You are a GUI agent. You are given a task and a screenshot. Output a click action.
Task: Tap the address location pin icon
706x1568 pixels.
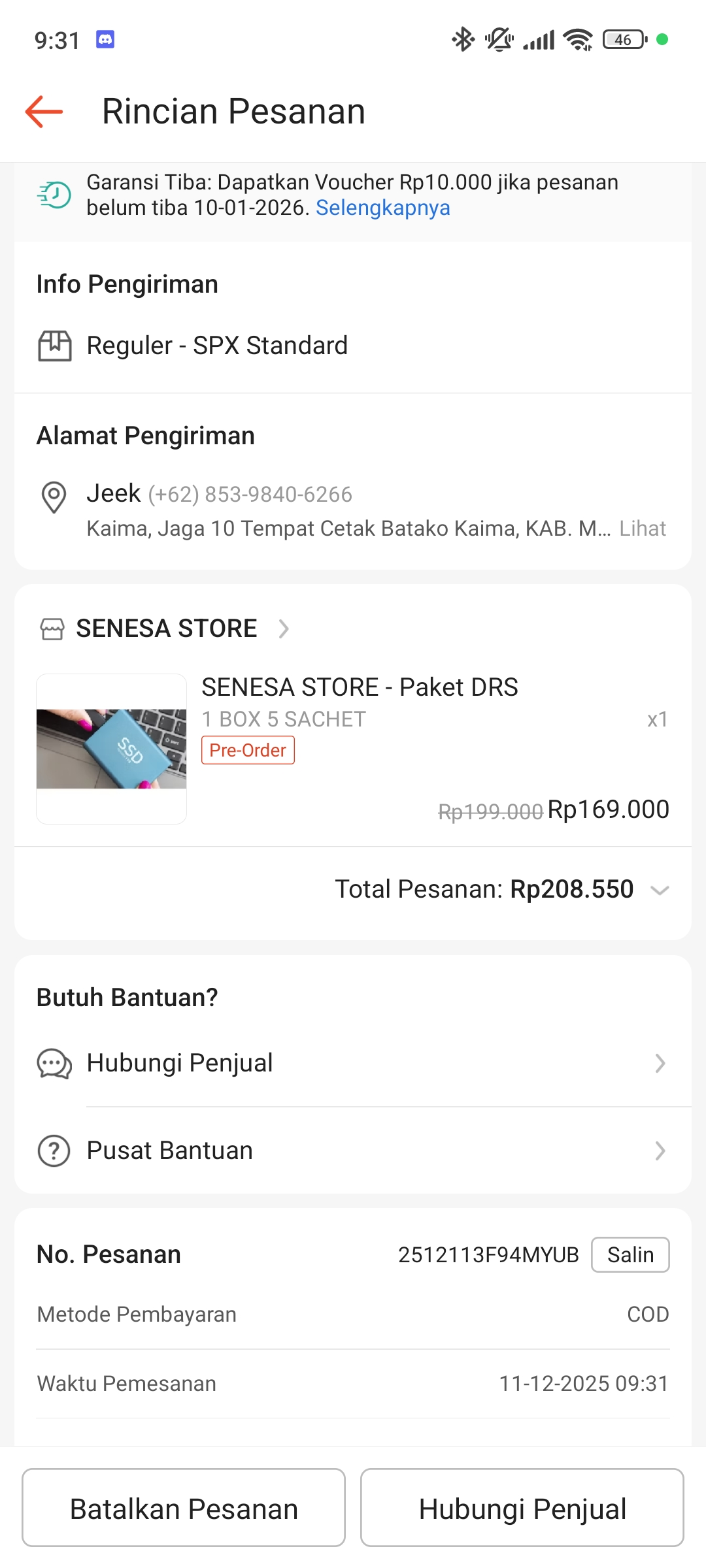coord(54,497)
